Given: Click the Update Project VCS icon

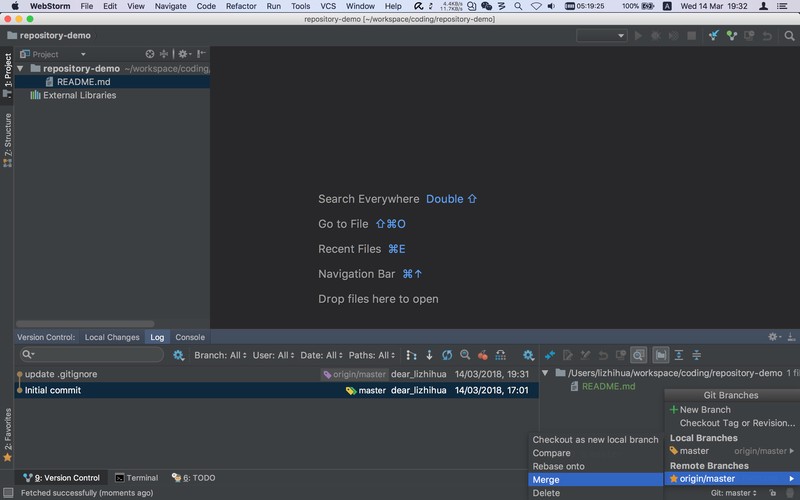Looking at the screenshot, I should [713, 35].
